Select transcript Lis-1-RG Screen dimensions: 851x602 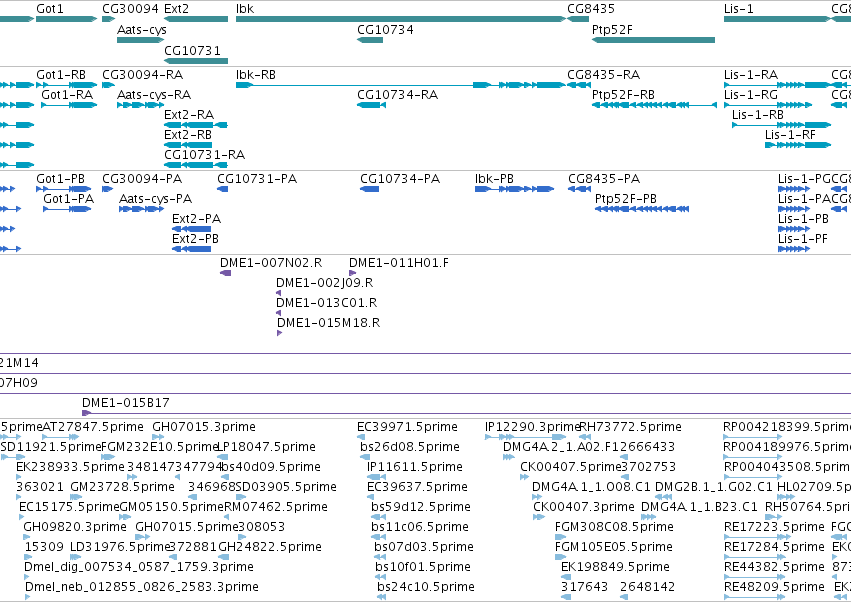click(768, 105)
